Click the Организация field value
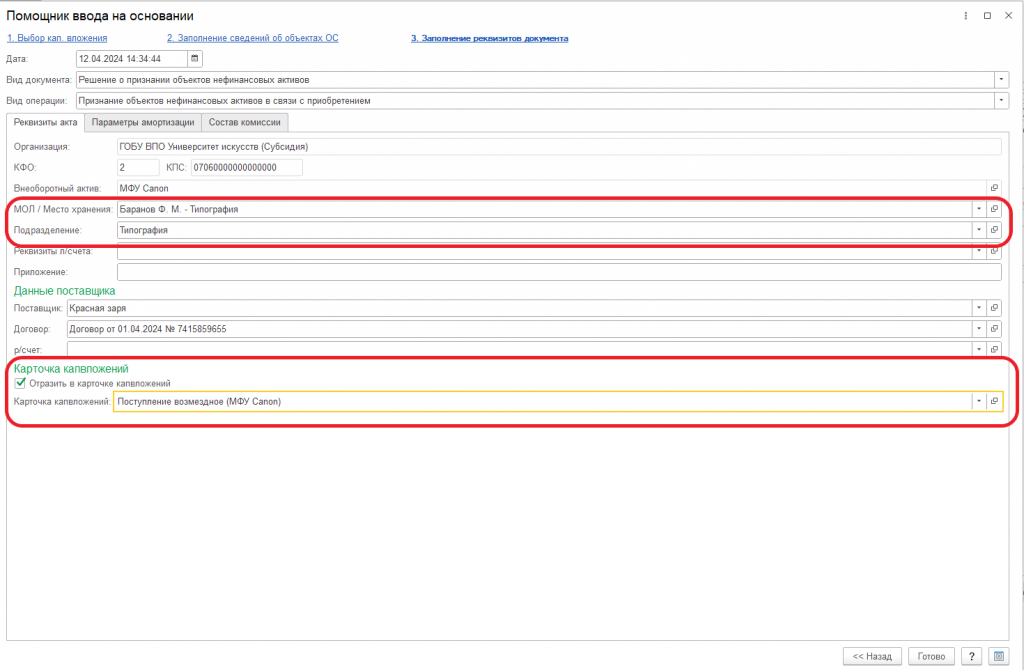Viewport: 1024px width, 670px height. coord(559,147)
